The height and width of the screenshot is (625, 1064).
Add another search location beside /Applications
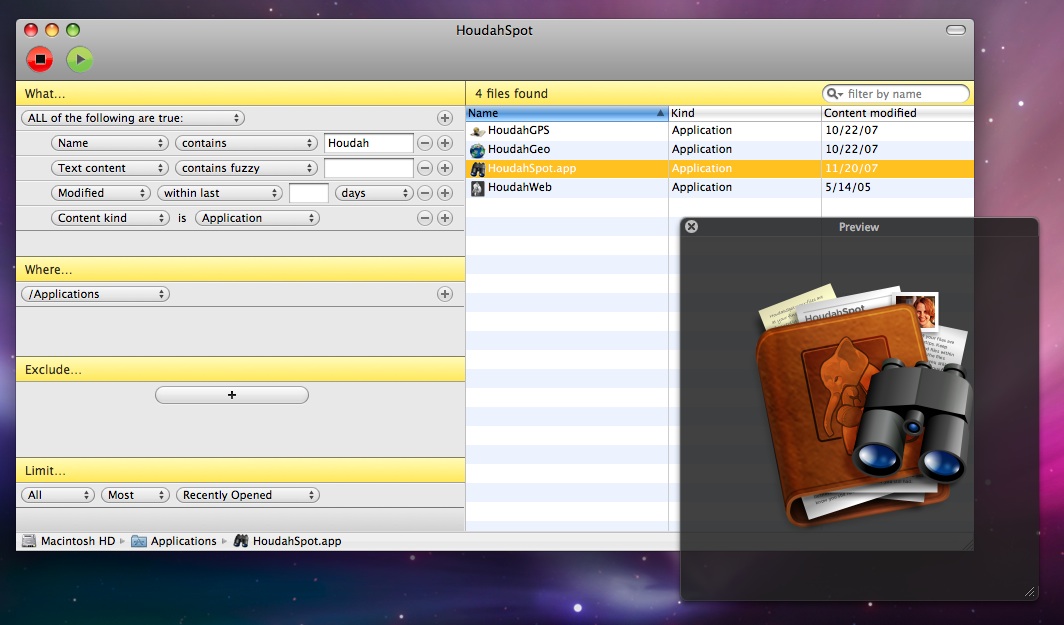444,294
